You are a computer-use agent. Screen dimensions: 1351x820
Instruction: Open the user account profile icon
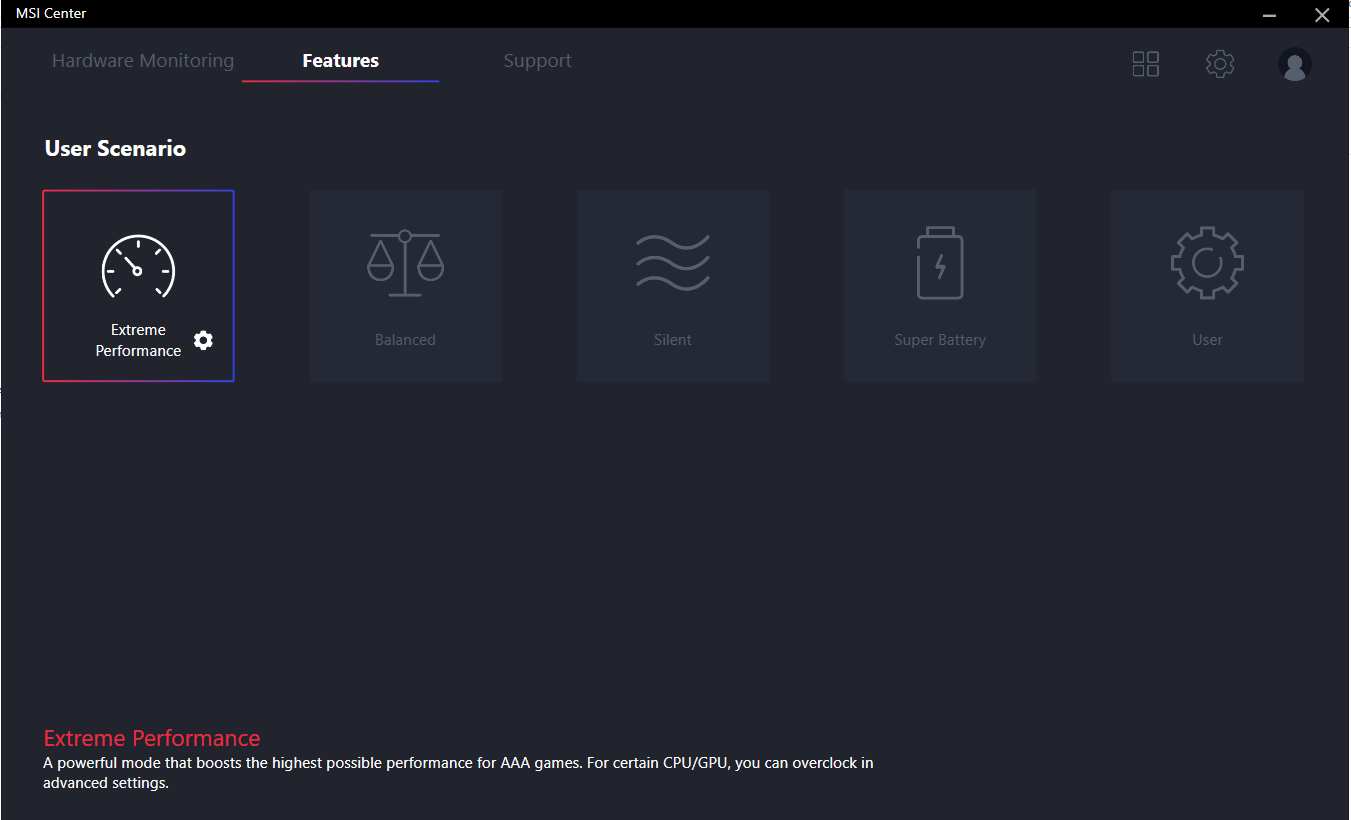pos(1295,64)
